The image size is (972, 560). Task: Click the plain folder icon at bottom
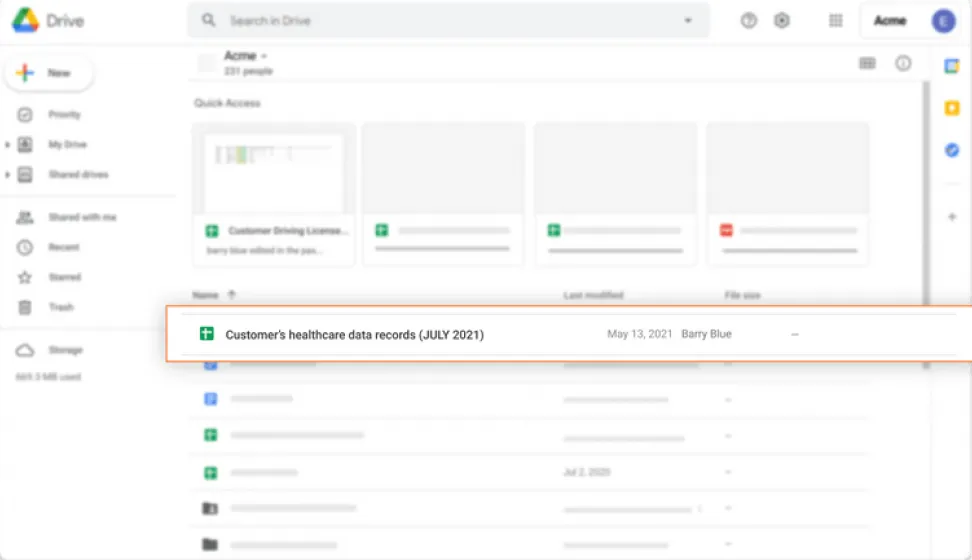point(210,544)
